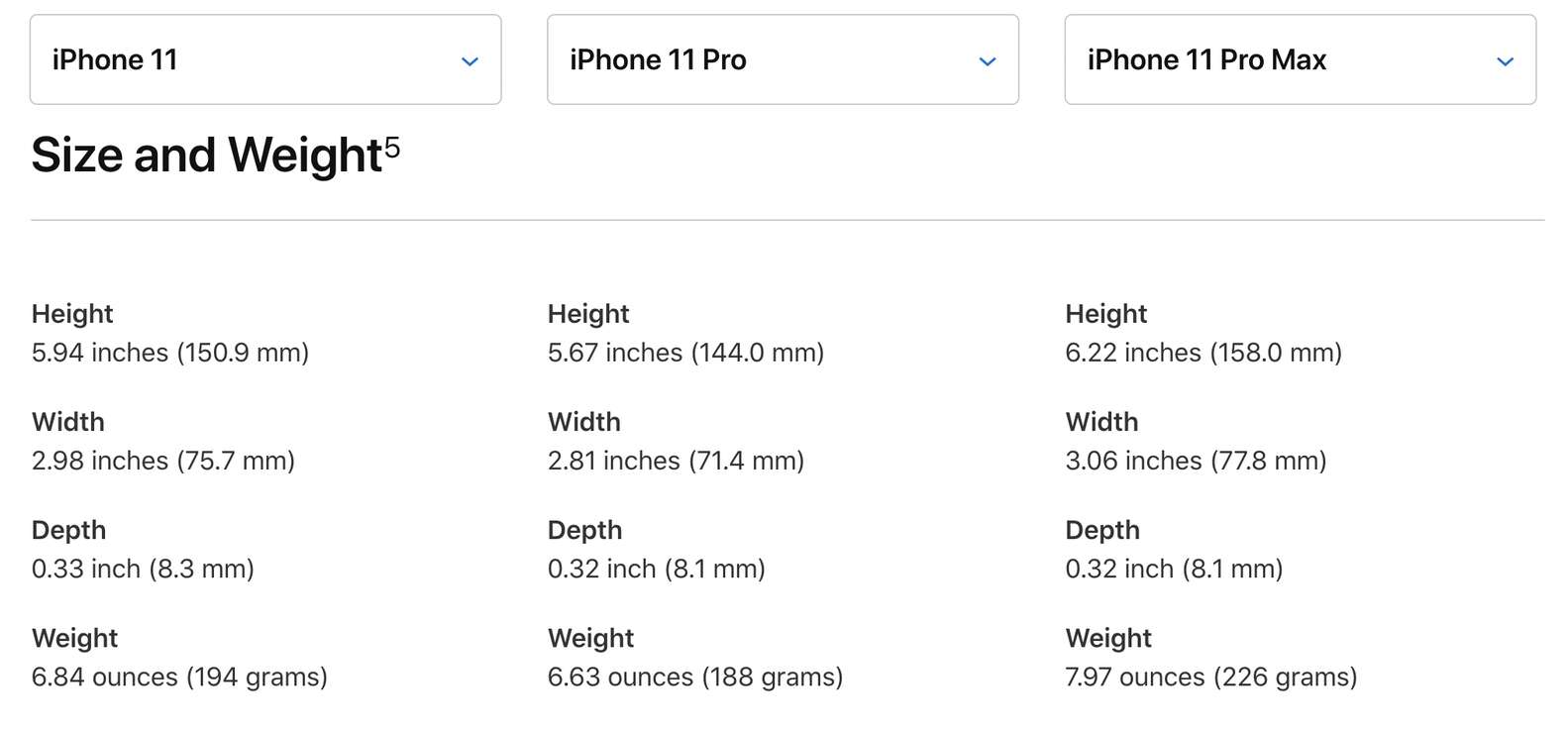
Task: Click the Width label under iPhone 11 Pro Max
Action: [1101, 422]
